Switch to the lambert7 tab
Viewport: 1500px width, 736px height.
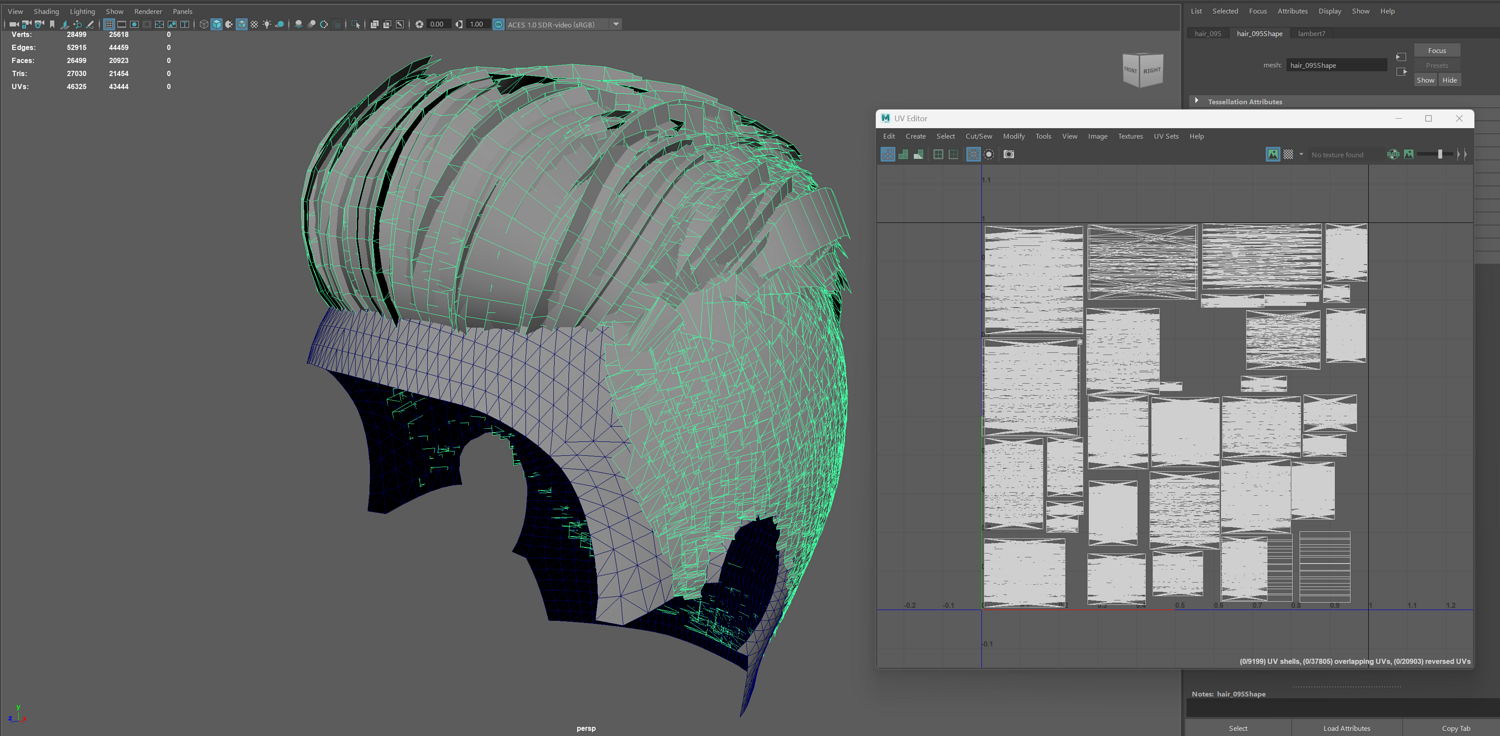[x=1311, y=33]
